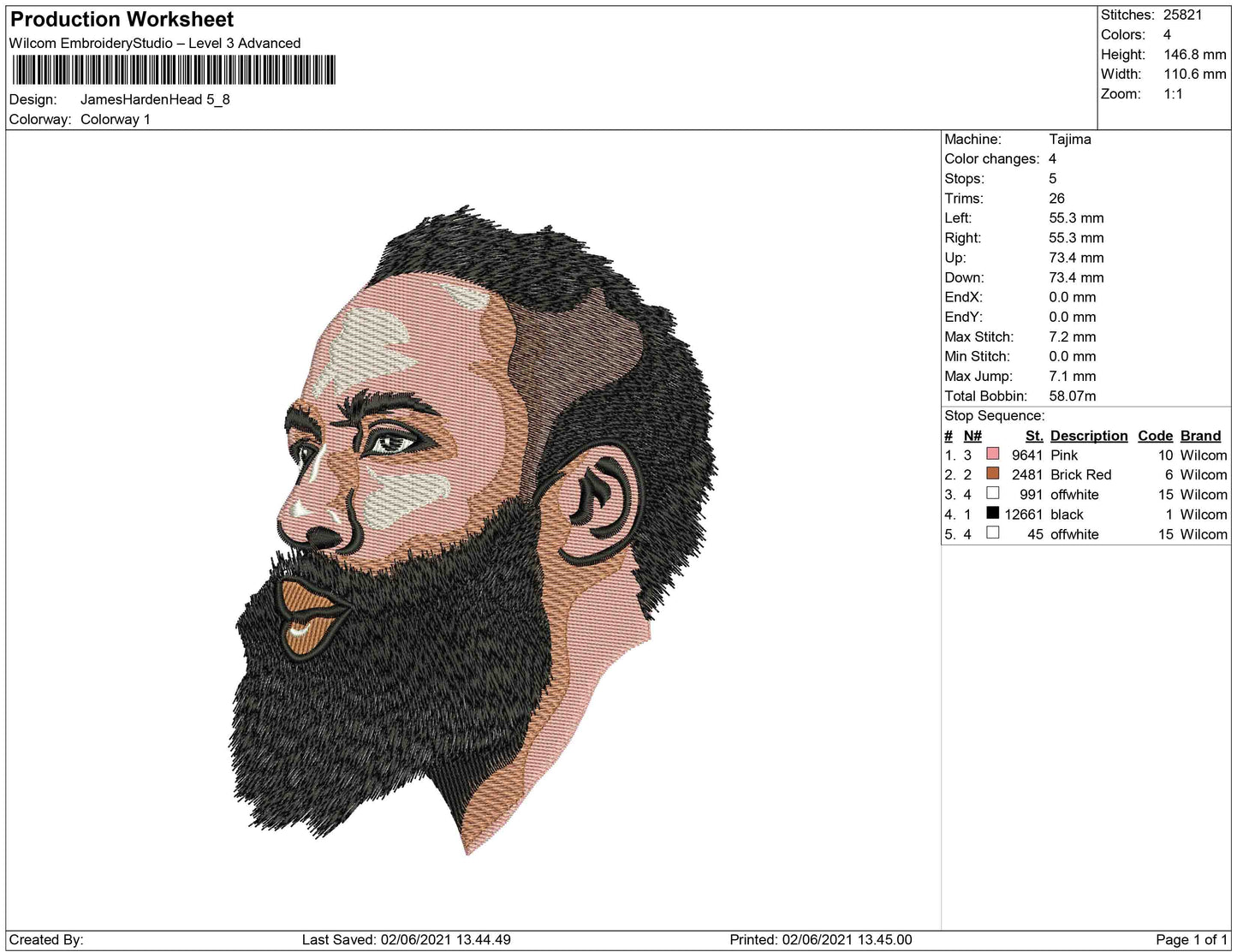Click the stitch count '9641' for Pink
Screen dimensions: 1237x952
[x=1027, y=455]
